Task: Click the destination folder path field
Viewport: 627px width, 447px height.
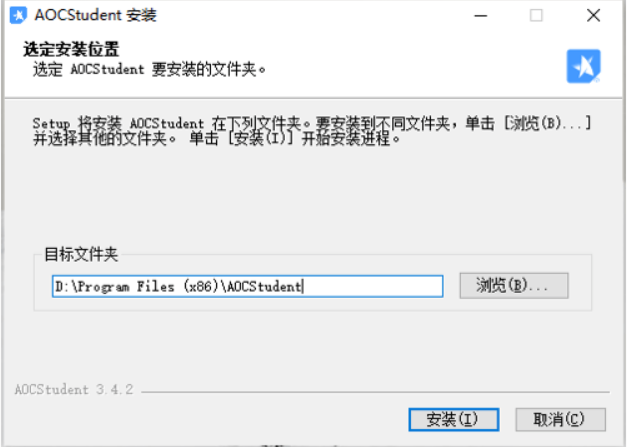Action: [x=248, y=286]
